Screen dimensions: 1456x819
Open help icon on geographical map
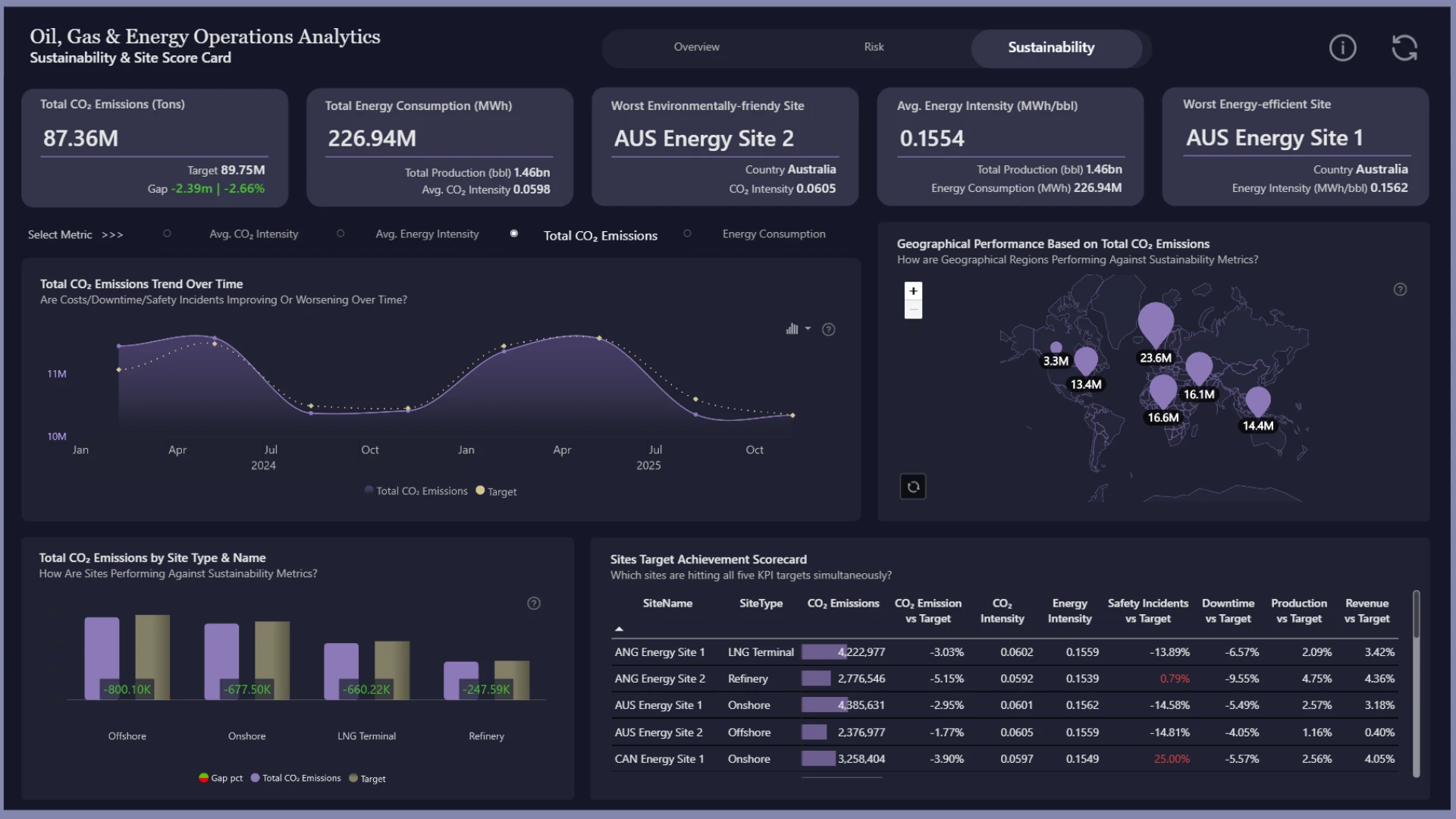pos(1400,289)
